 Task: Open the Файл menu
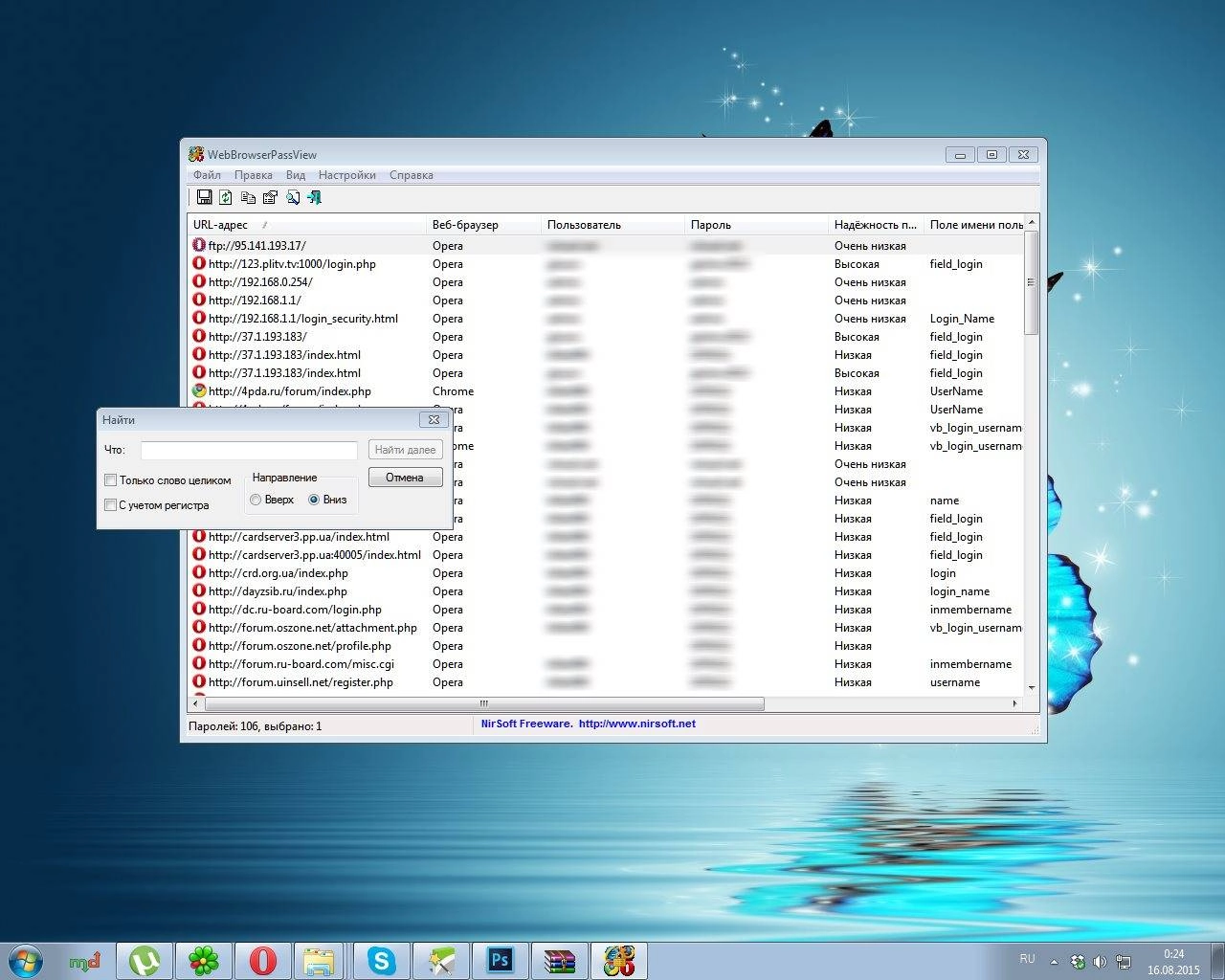point(207,175)
